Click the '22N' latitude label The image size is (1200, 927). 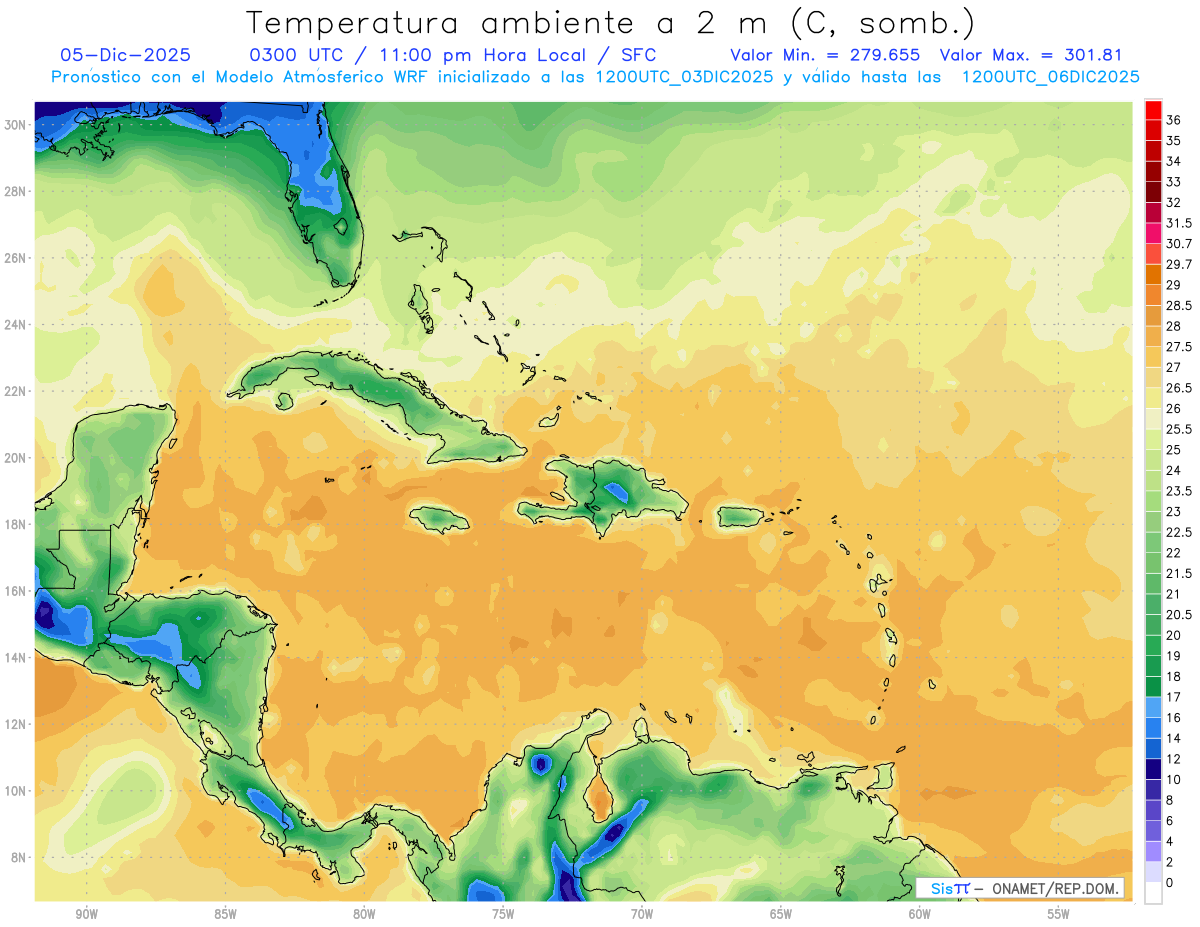(x=15, y=391)
